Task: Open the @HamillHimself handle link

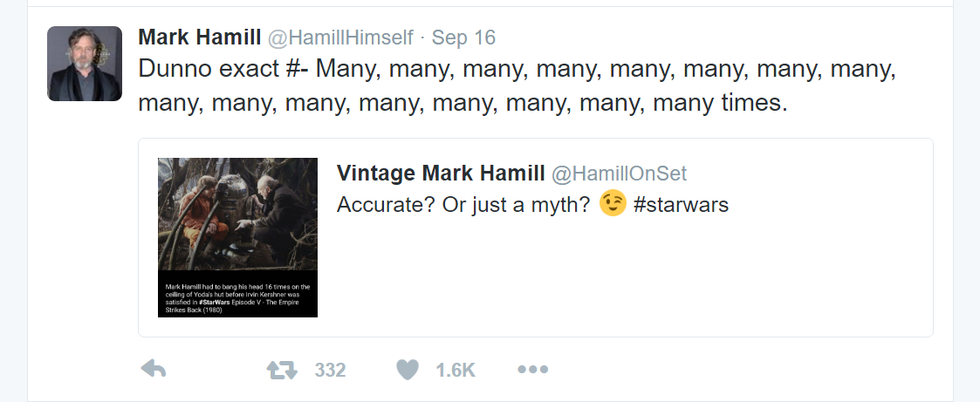Action: (x=340, y=38)
